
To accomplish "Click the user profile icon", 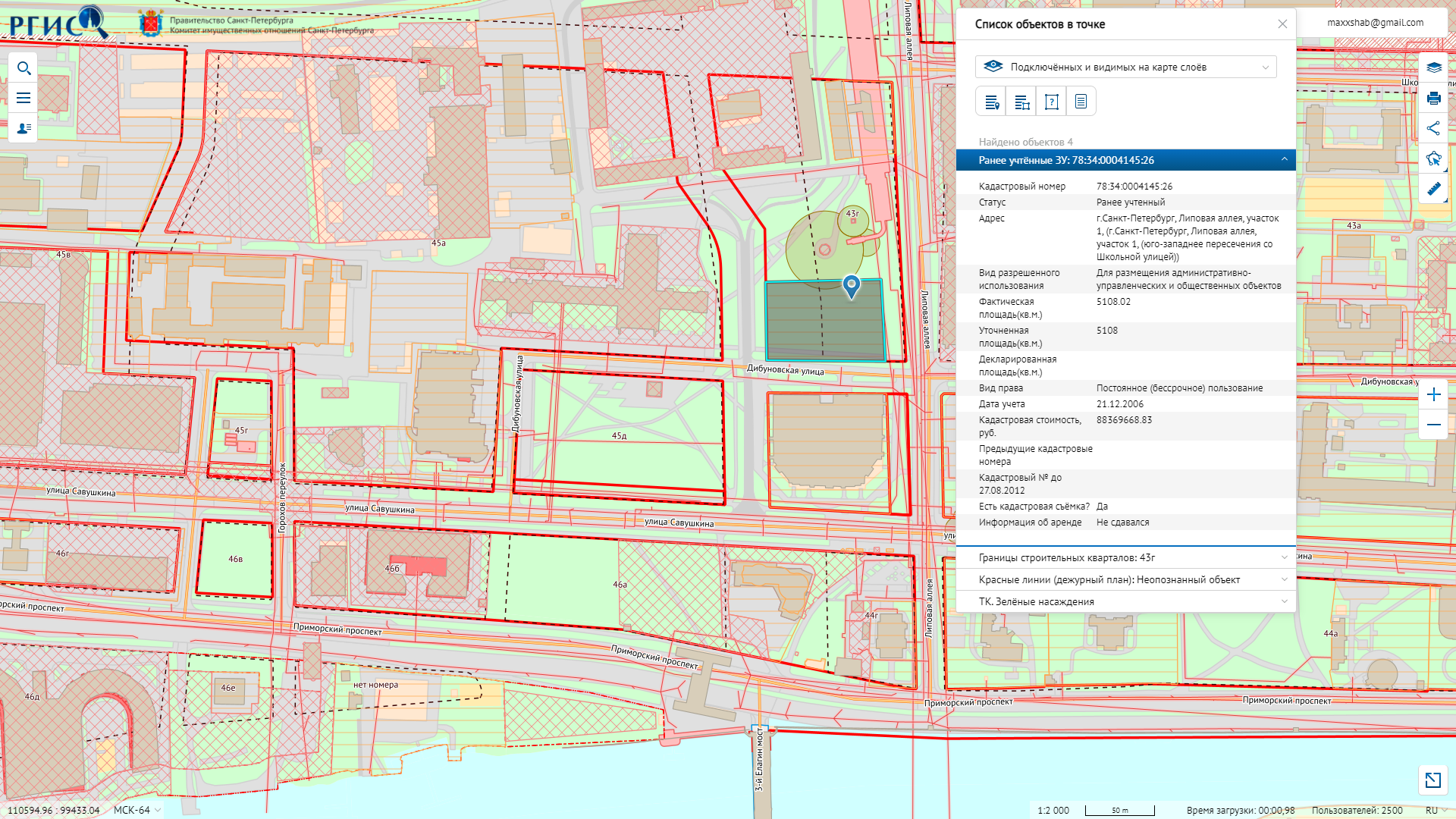I will tap(24, 128).
